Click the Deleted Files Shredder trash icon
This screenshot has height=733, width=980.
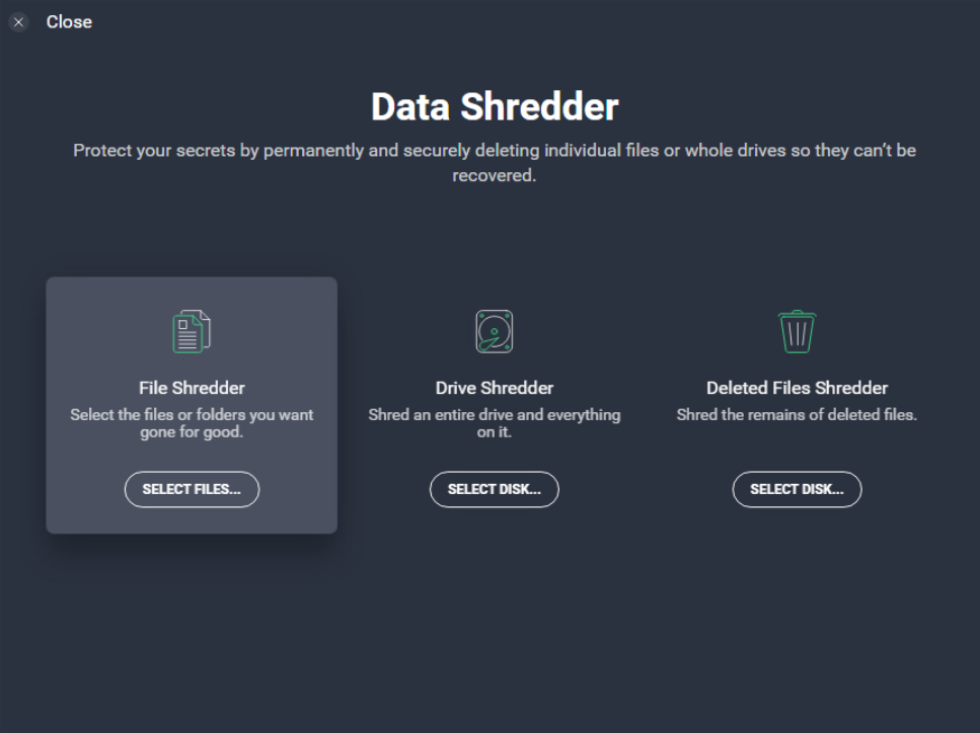click(x=797, y=331)
